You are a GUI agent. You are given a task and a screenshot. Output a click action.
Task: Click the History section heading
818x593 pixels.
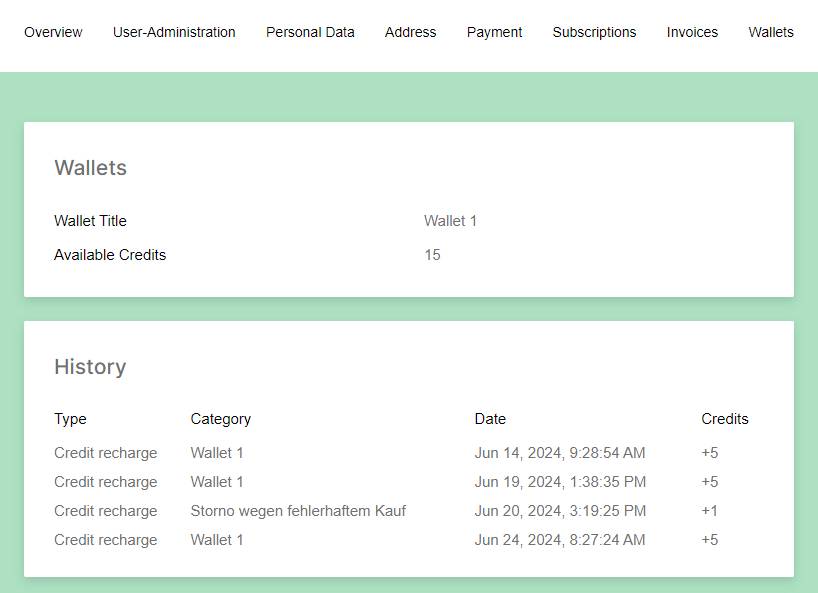tap(90, 367)
